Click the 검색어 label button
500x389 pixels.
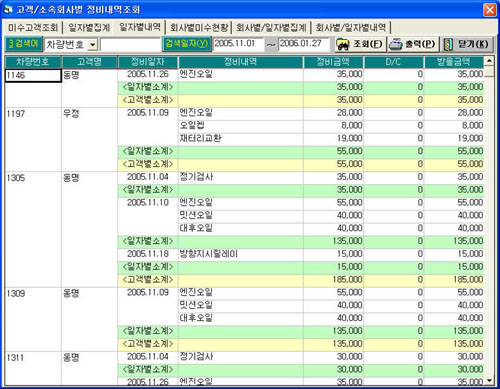click(23, 44)
